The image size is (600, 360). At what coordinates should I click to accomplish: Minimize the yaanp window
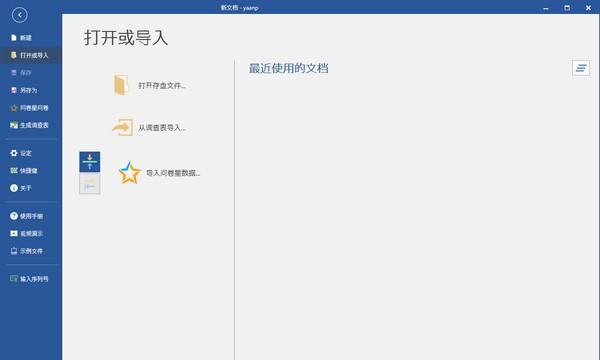point(546,8)
